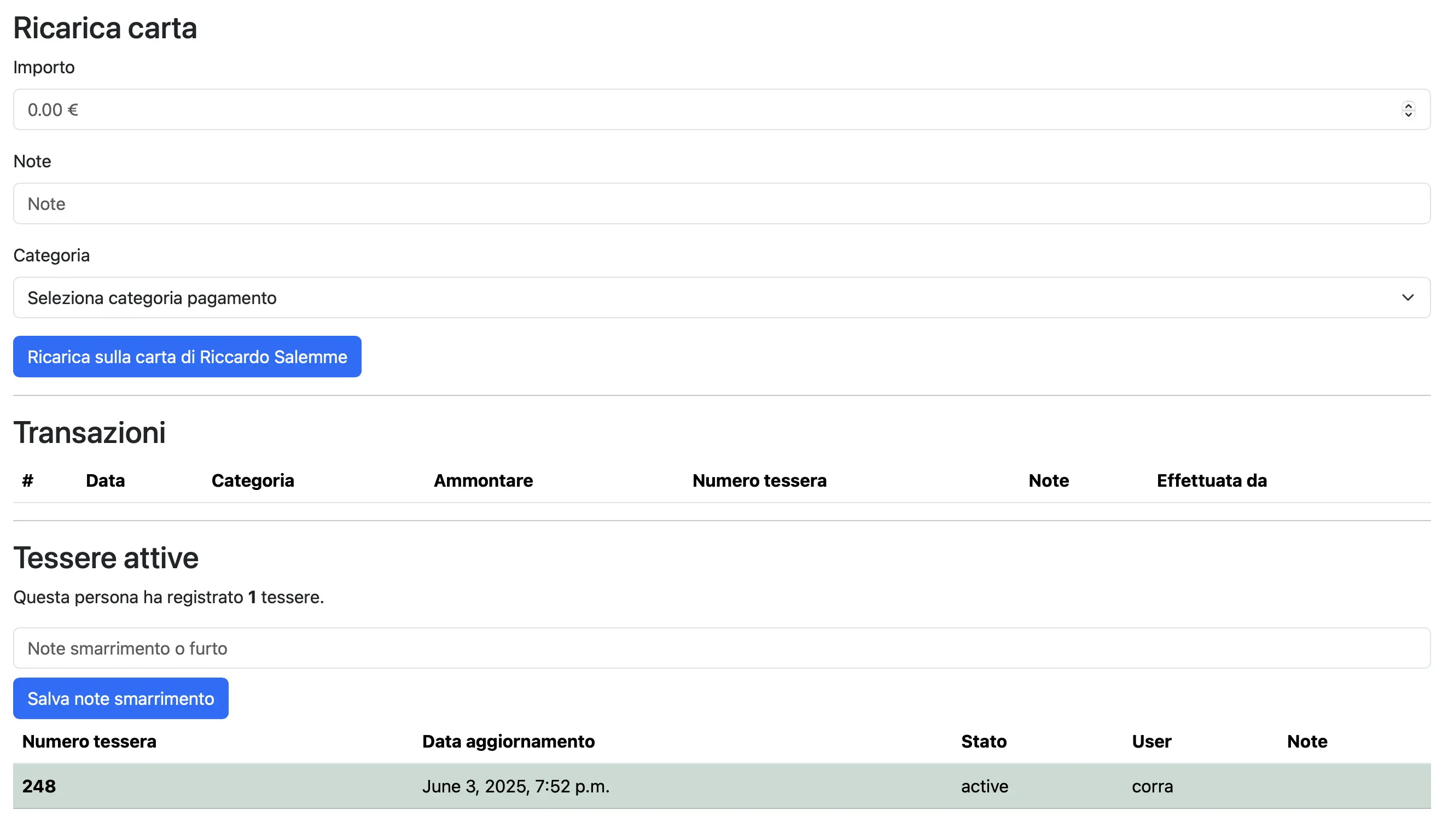1454x840 pixels.
Task: Click the Importo amount field
Action: point(693,109)
